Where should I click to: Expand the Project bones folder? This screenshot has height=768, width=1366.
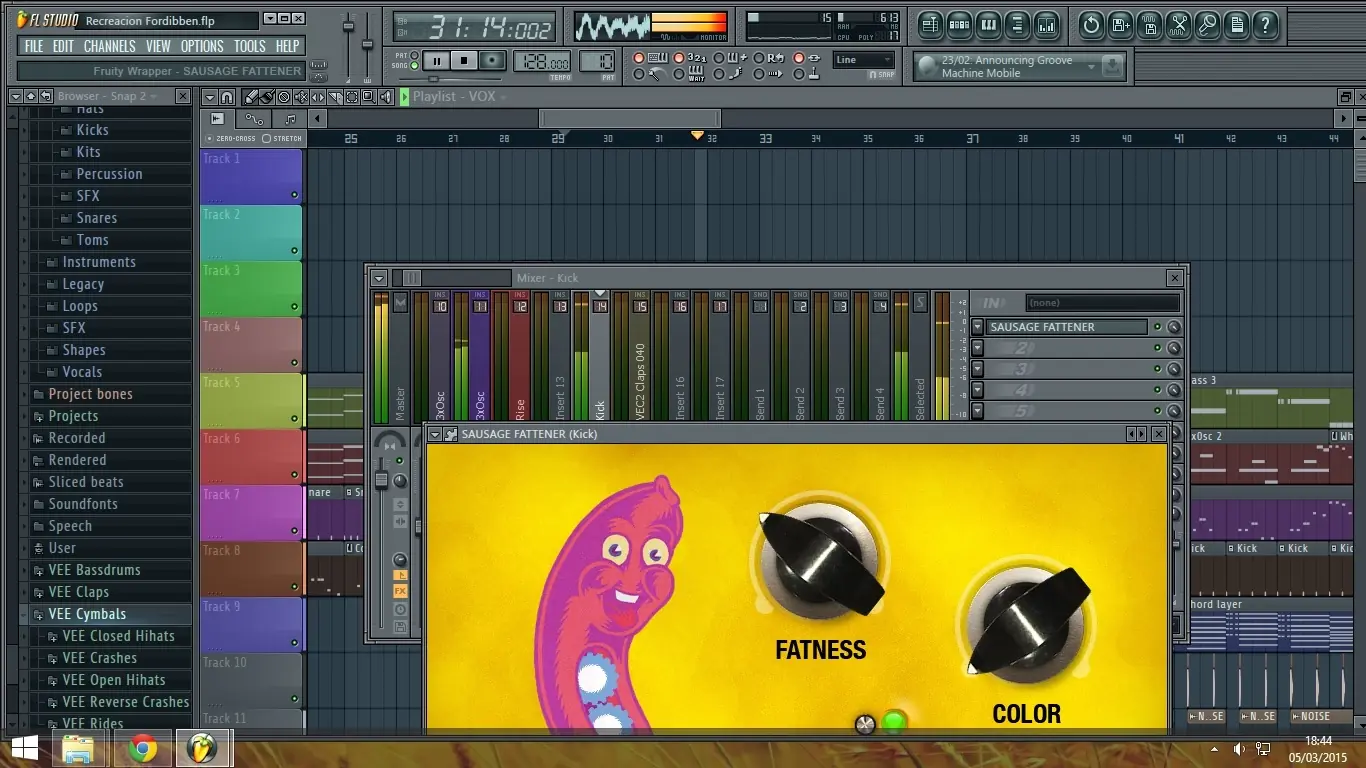click(x=38, y=394)
